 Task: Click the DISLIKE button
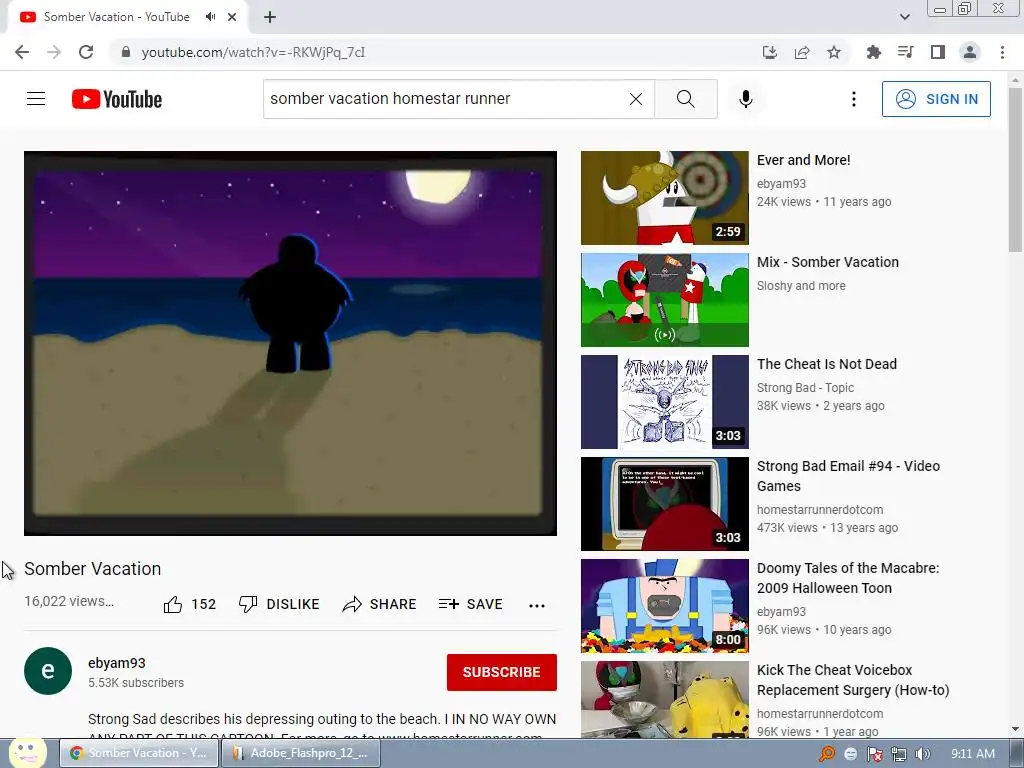279,604
